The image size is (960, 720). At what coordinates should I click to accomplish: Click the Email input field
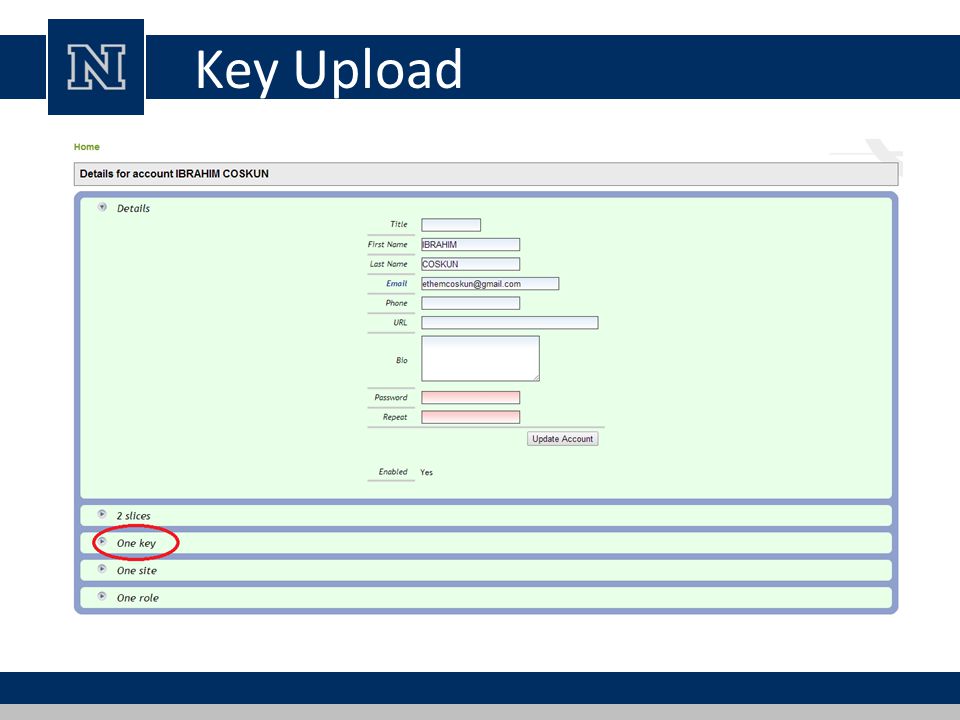click(x=490, y=283)
